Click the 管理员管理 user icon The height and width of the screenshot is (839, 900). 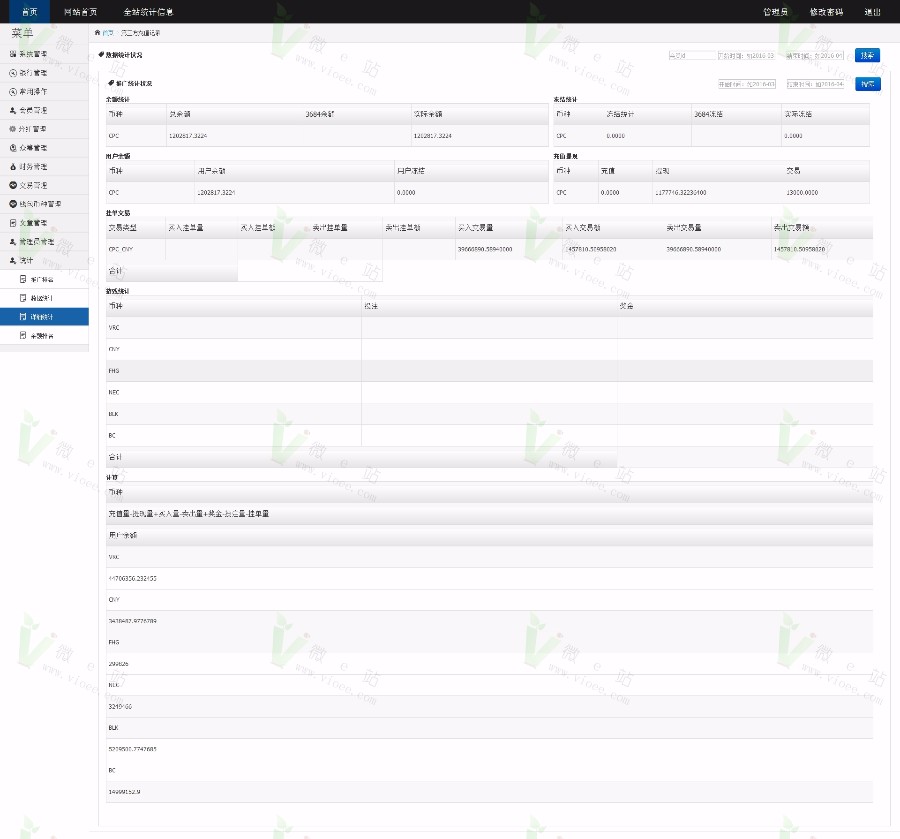tap(13, 241)
